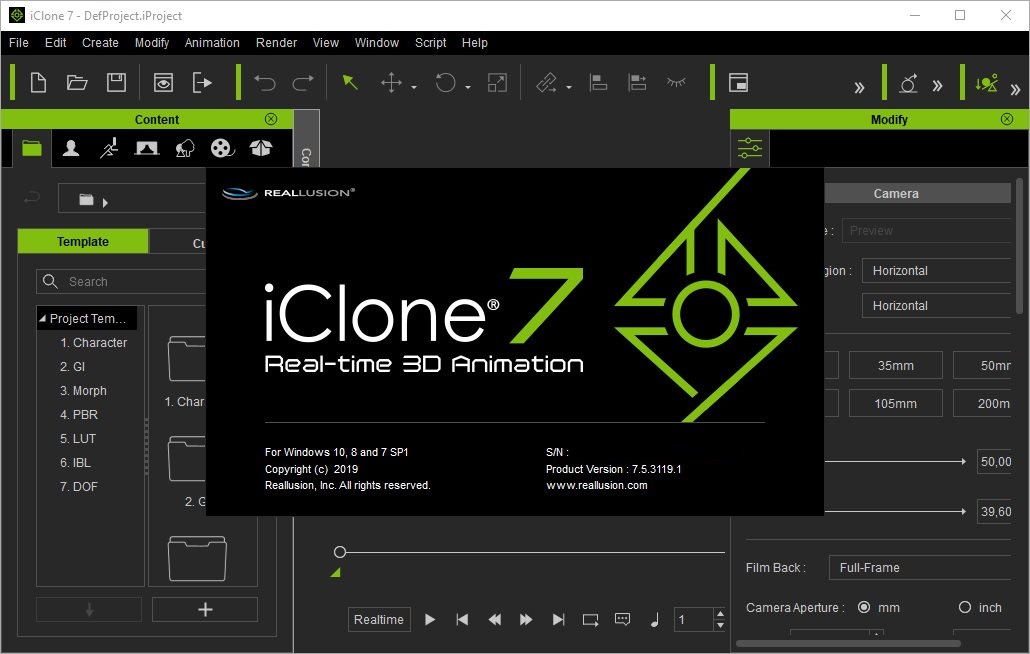Click the Align tool icon

point(598,83)
